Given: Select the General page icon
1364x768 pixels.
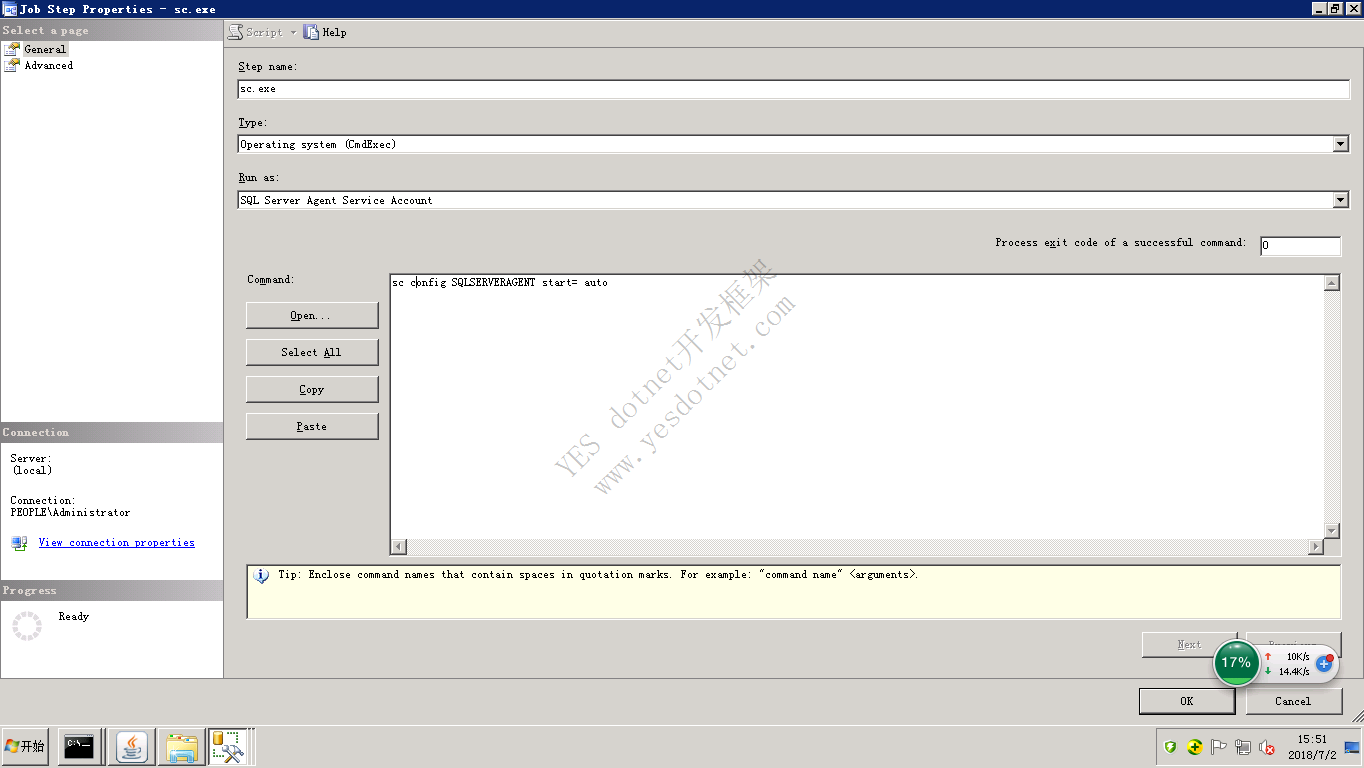Looking at the screenshot, I should click(12, 49).
